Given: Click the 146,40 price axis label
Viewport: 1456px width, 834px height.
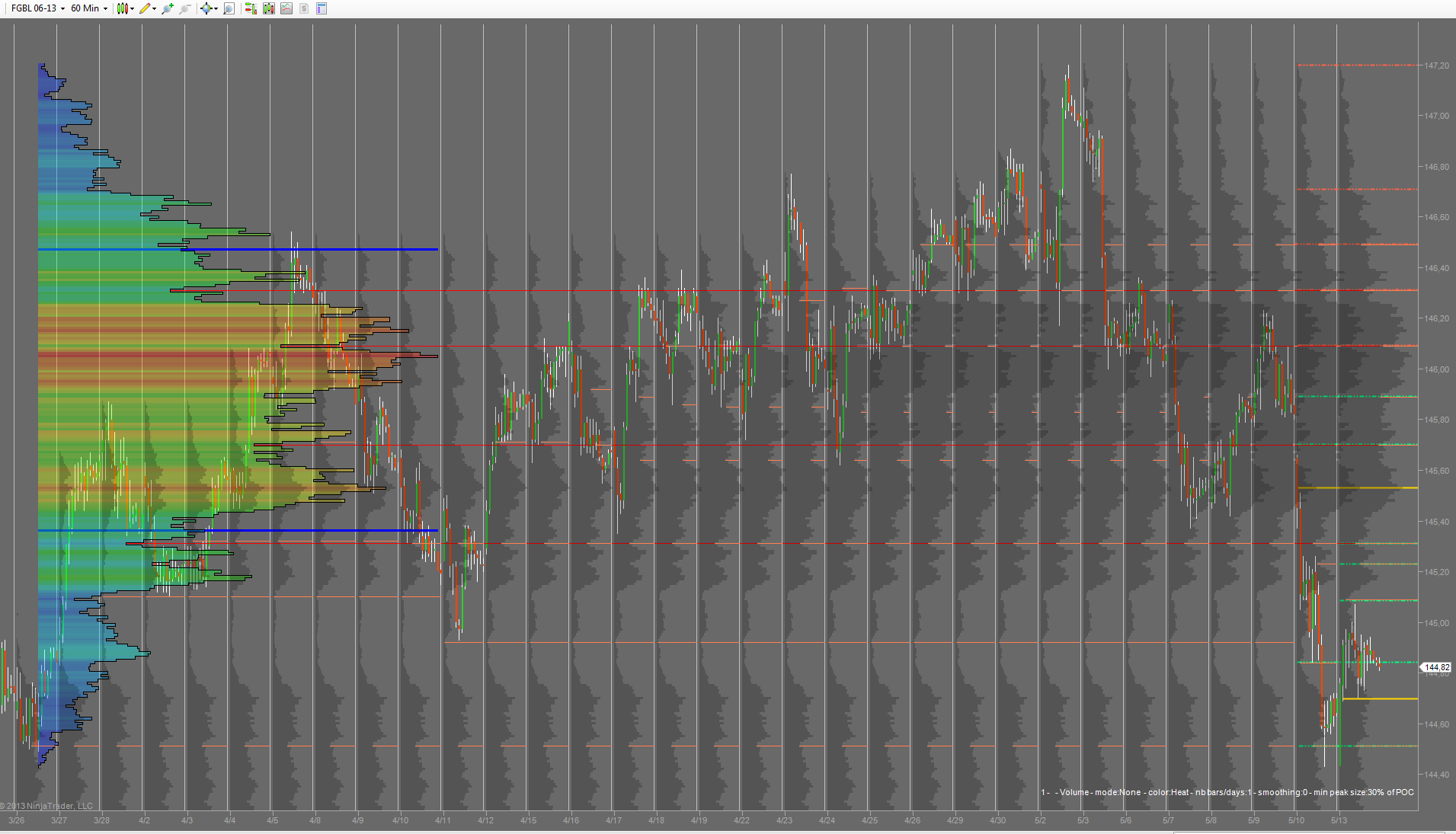Looking at the screenshot, I should [1437, 268].
